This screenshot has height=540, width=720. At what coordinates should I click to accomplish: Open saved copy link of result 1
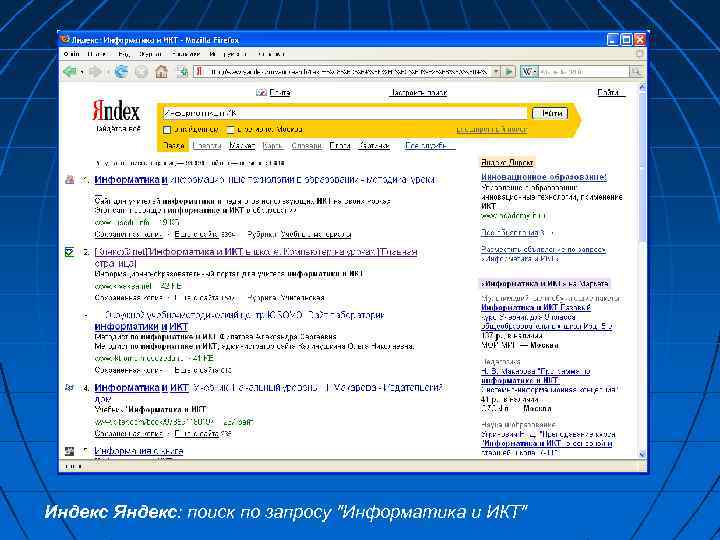click(129, 234)
